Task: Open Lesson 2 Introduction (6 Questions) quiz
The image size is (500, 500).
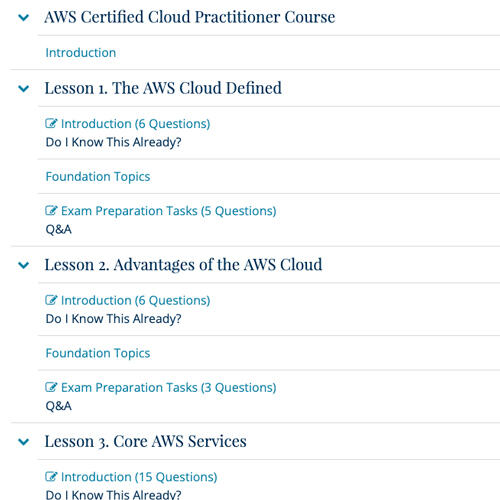Action: (135, 300)
